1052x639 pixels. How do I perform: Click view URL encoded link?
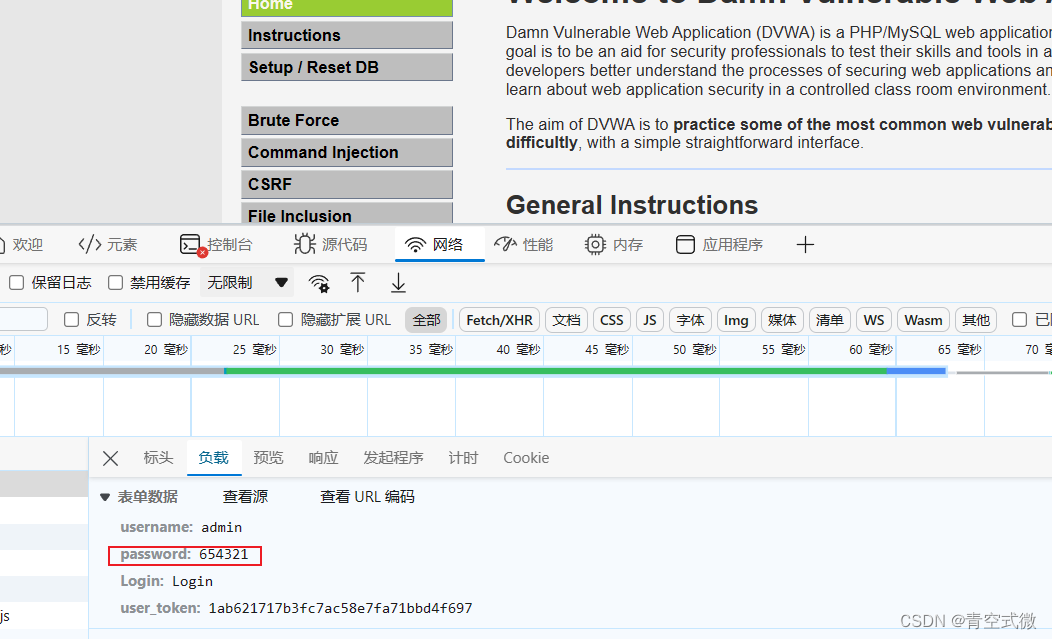[367, 497]
